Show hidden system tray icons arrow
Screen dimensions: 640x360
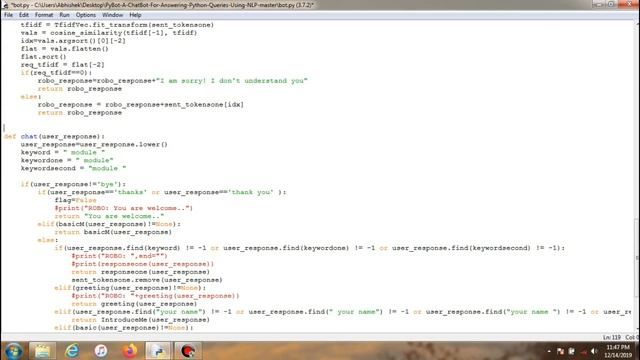[549, 351]
